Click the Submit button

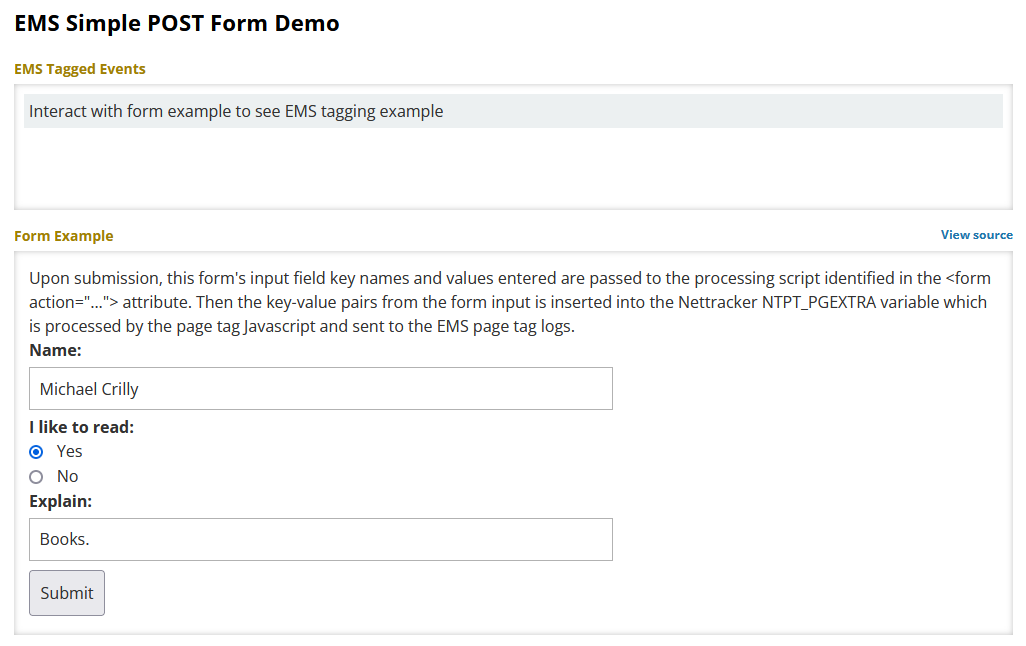tap(66, 592)
